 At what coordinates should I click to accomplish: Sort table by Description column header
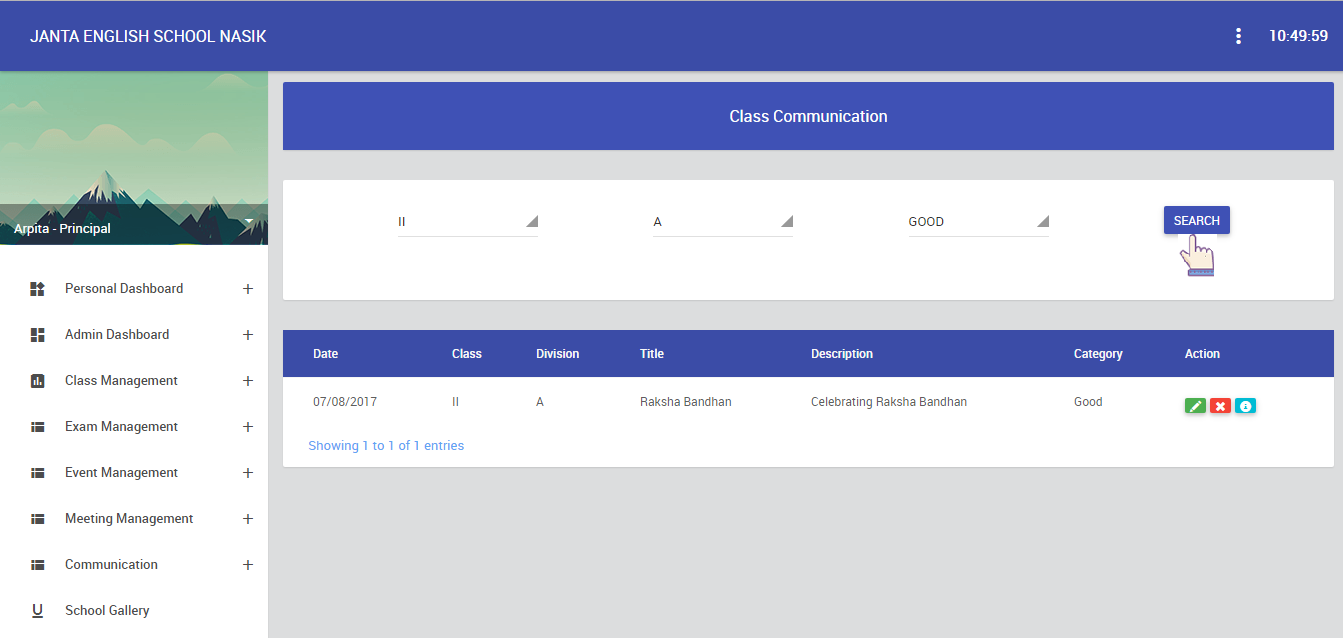(x=842, y=354)
